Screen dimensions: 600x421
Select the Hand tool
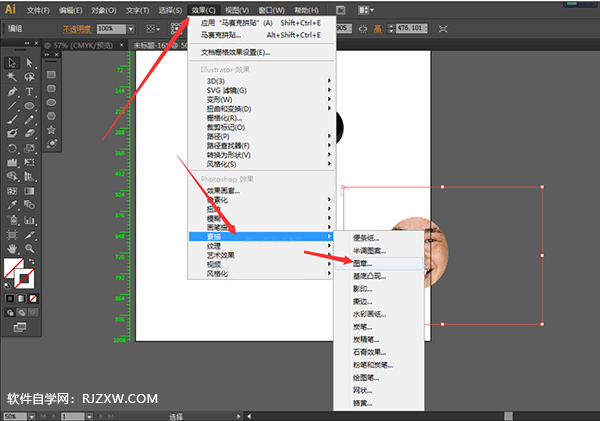[x=12, y=249]
